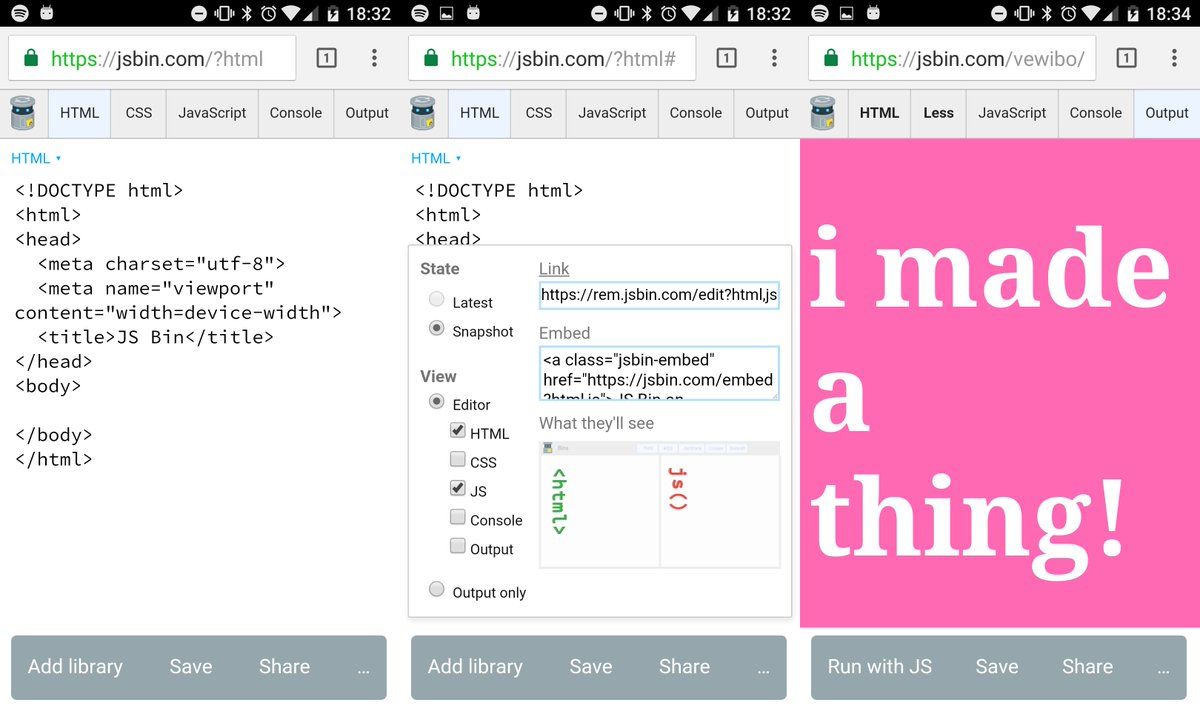Tap Share button below the share panel

684,666
